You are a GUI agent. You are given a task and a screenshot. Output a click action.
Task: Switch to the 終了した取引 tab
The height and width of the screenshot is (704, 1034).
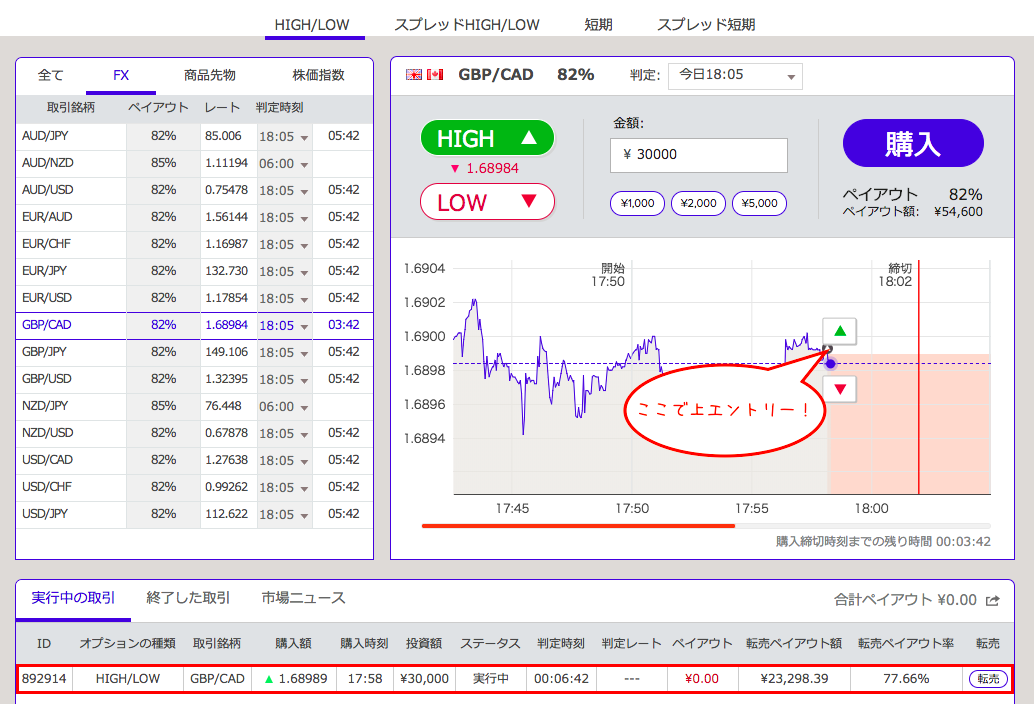(188, 598)
